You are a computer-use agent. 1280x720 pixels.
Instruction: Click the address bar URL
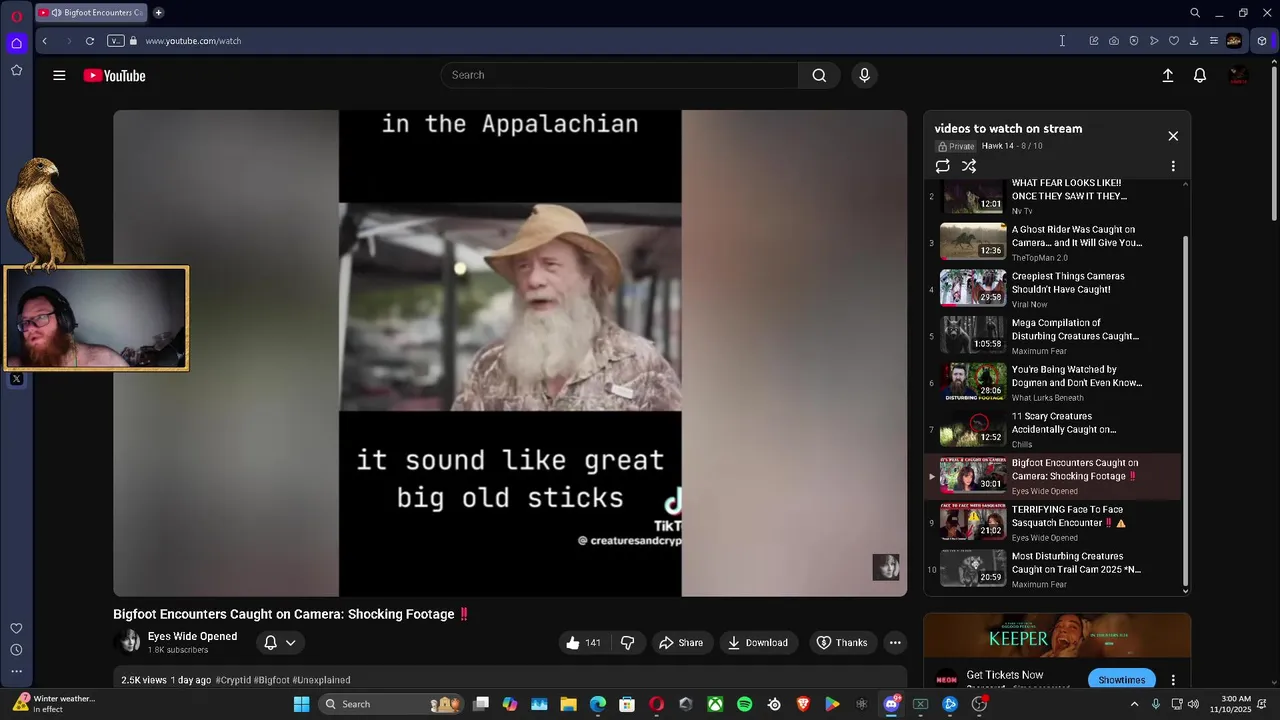(x=193, y=41)
